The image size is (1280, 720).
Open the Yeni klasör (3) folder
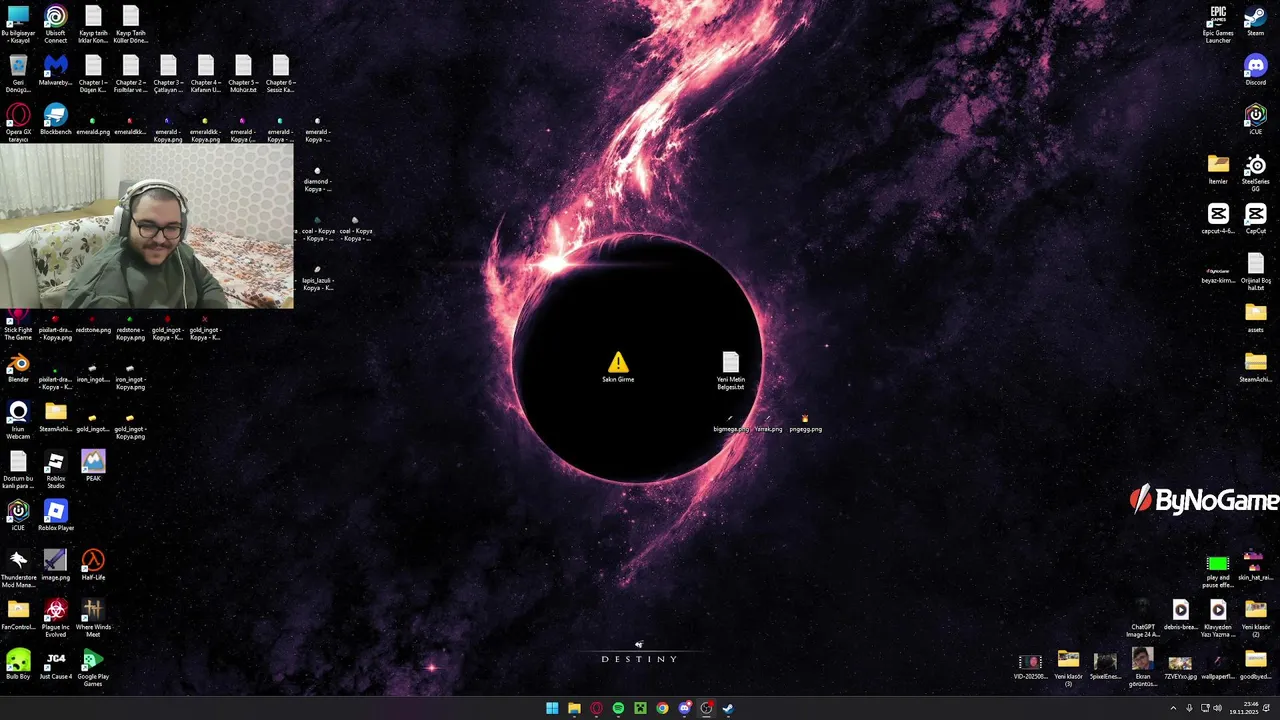tap(1068, 668)
